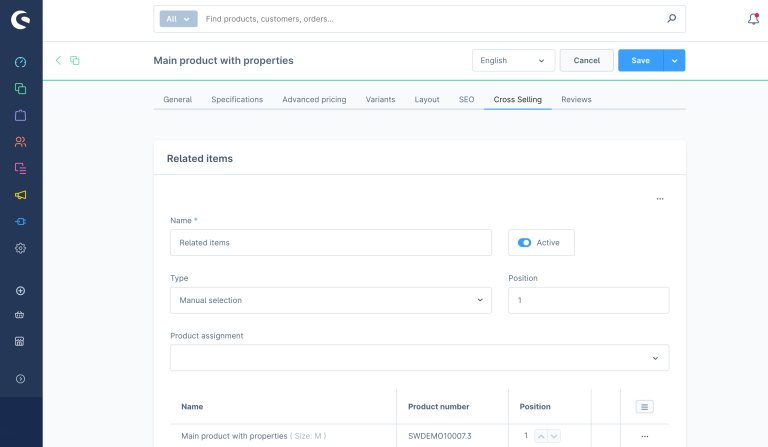Switch to the Reviews tab
The height and width of the screenshot is (447, 768).
point(576,99)
